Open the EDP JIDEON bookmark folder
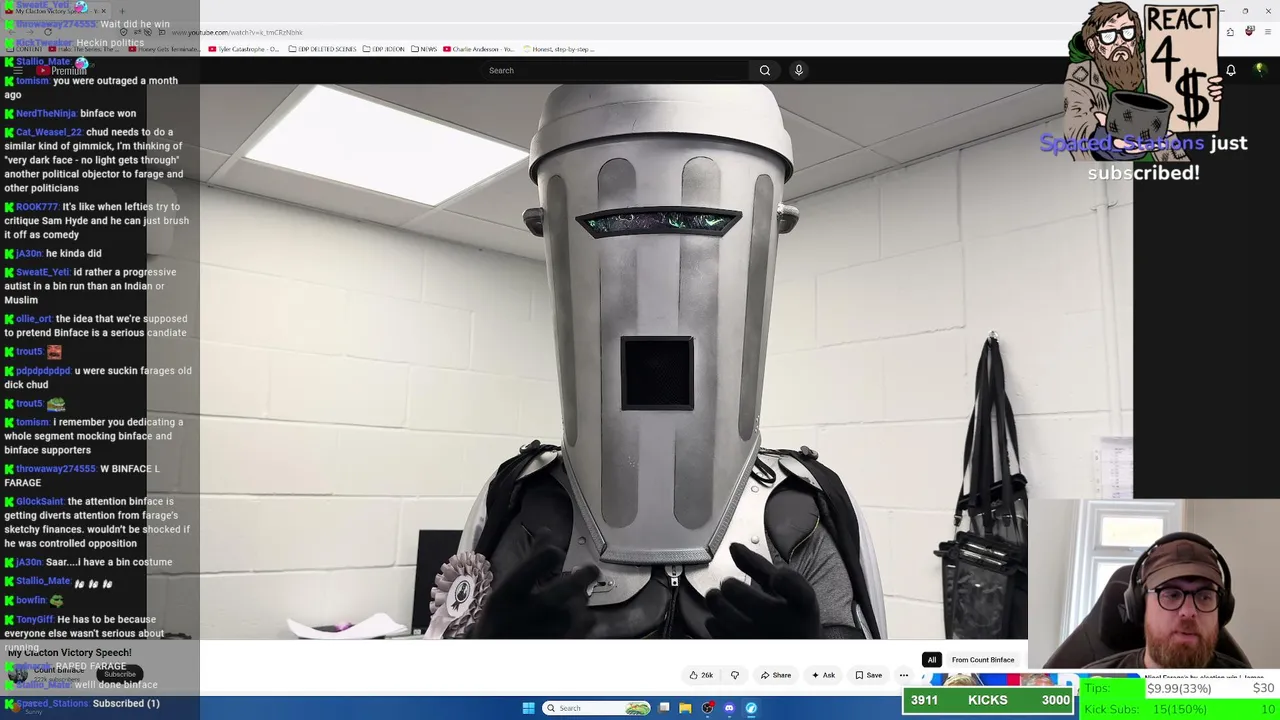This screenshot has height=720, width=1280. pyautogui.click(x=384, y=49)
